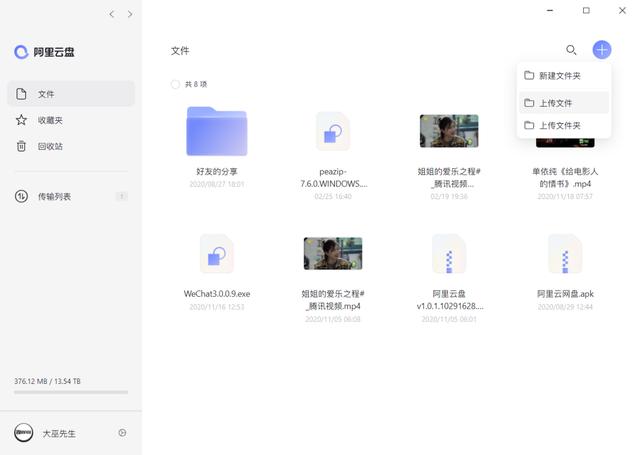Click the folder icon beside 上传文件夹
This screenshot has width=640, height=455.
[529, 125]
